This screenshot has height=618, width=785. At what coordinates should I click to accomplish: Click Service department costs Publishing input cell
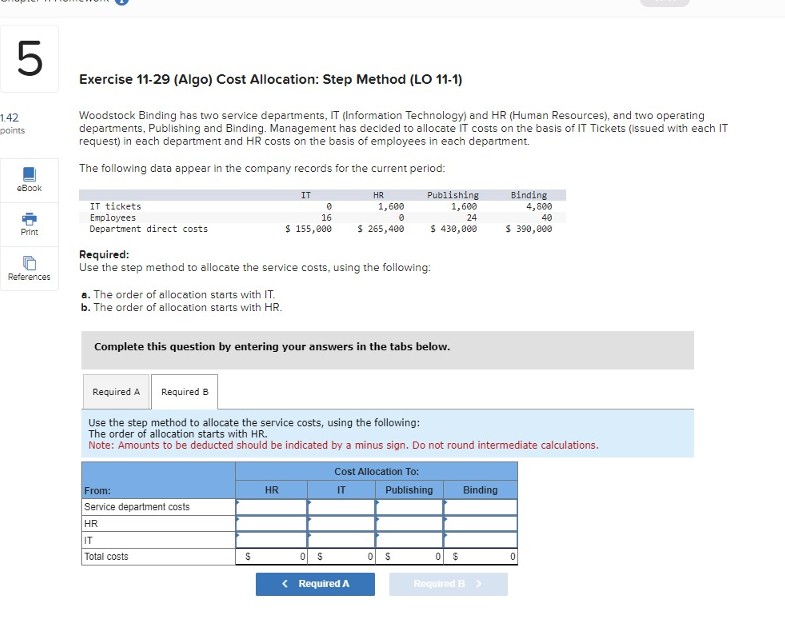pyautogui.click(x=409, y=507)
